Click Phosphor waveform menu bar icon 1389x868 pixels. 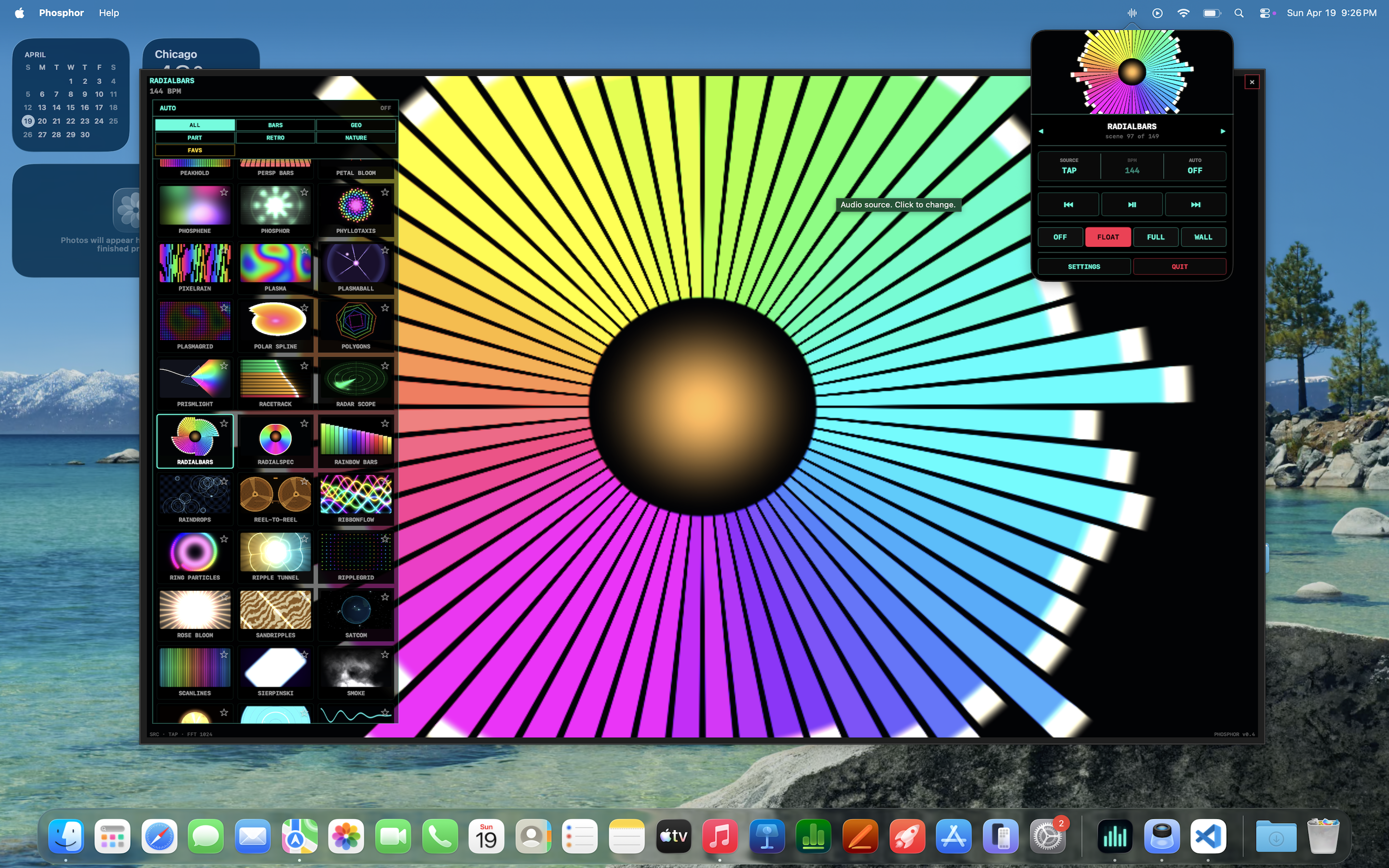point(1132,13)
